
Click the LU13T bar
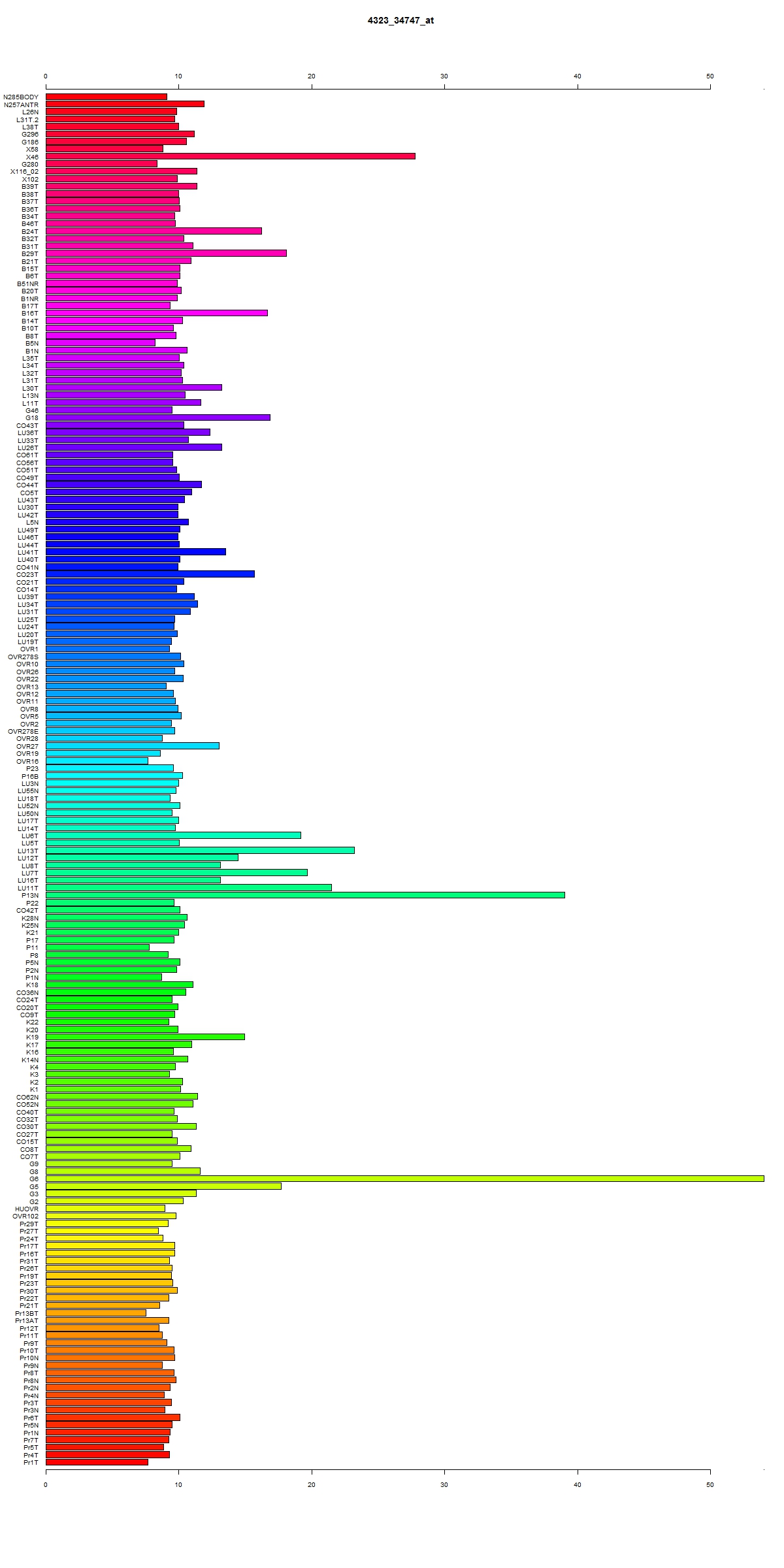click(200, 851)
